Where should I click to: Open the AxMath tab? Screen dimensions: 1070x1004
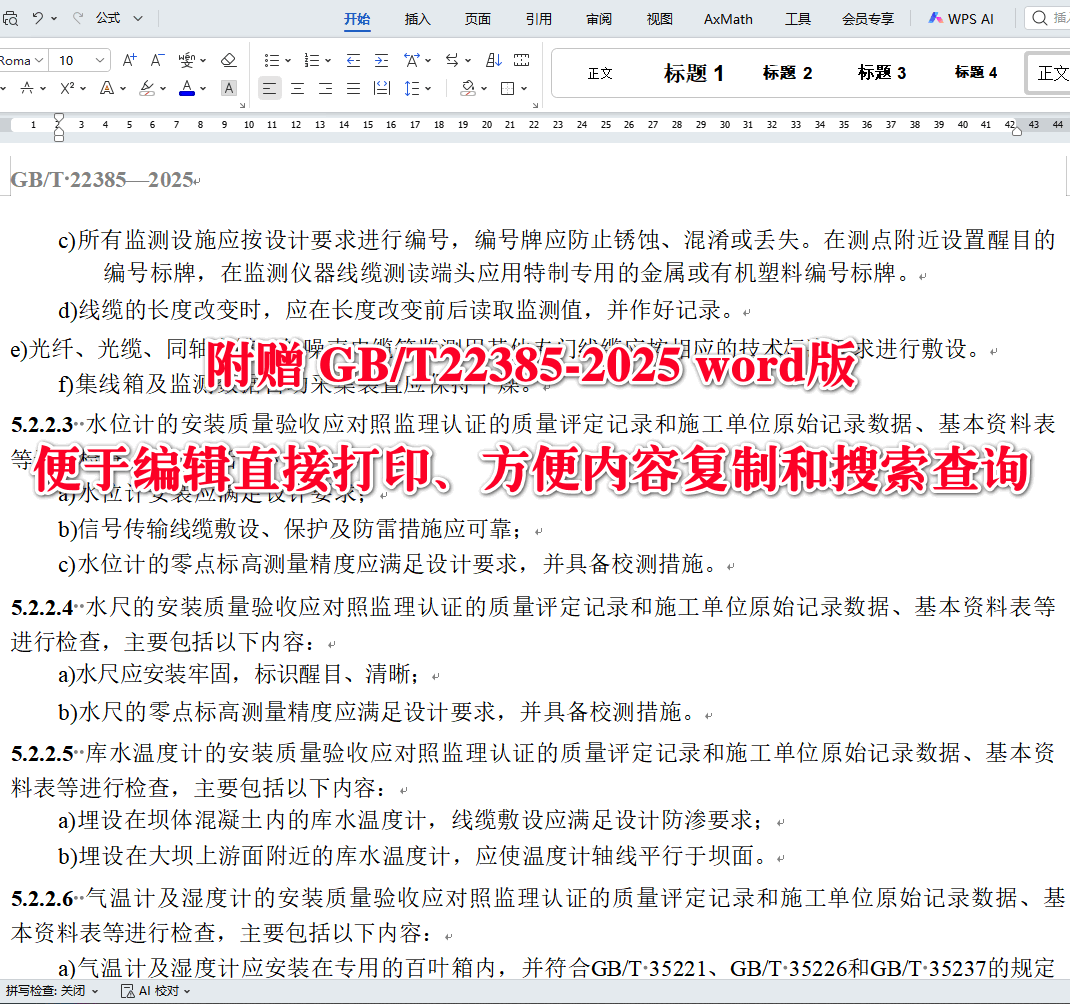point(727,18)
